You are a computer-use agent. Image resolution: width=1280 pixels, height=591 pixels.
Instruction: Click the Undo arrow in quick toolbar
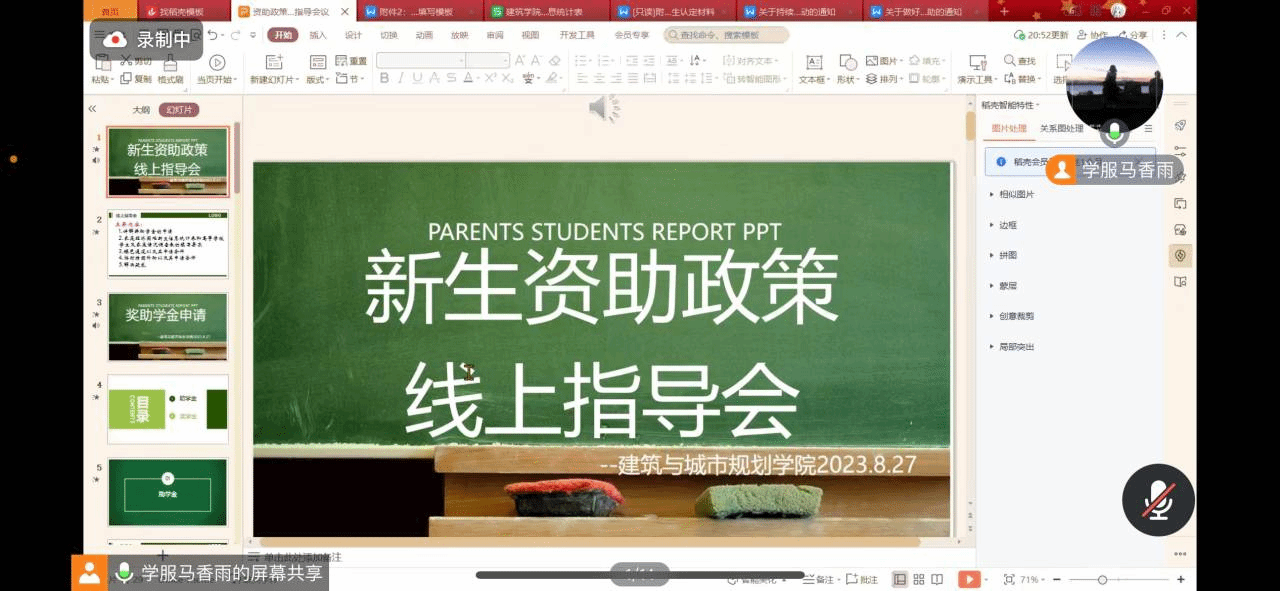pyautogui.click(x=212, y=35)
